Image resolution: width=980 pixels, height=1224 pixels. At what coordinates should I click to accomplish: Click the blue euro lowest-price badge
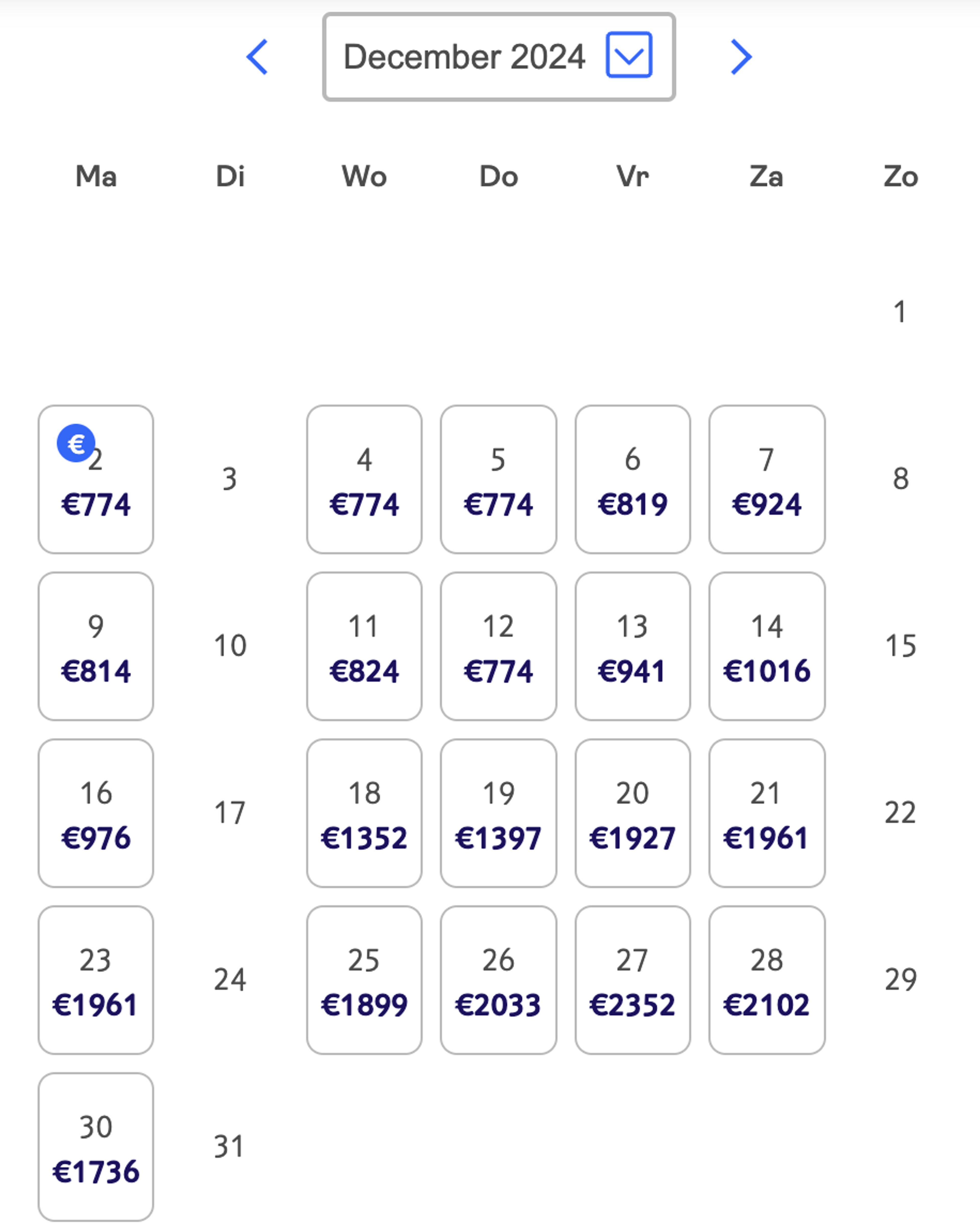coord(76,443)
